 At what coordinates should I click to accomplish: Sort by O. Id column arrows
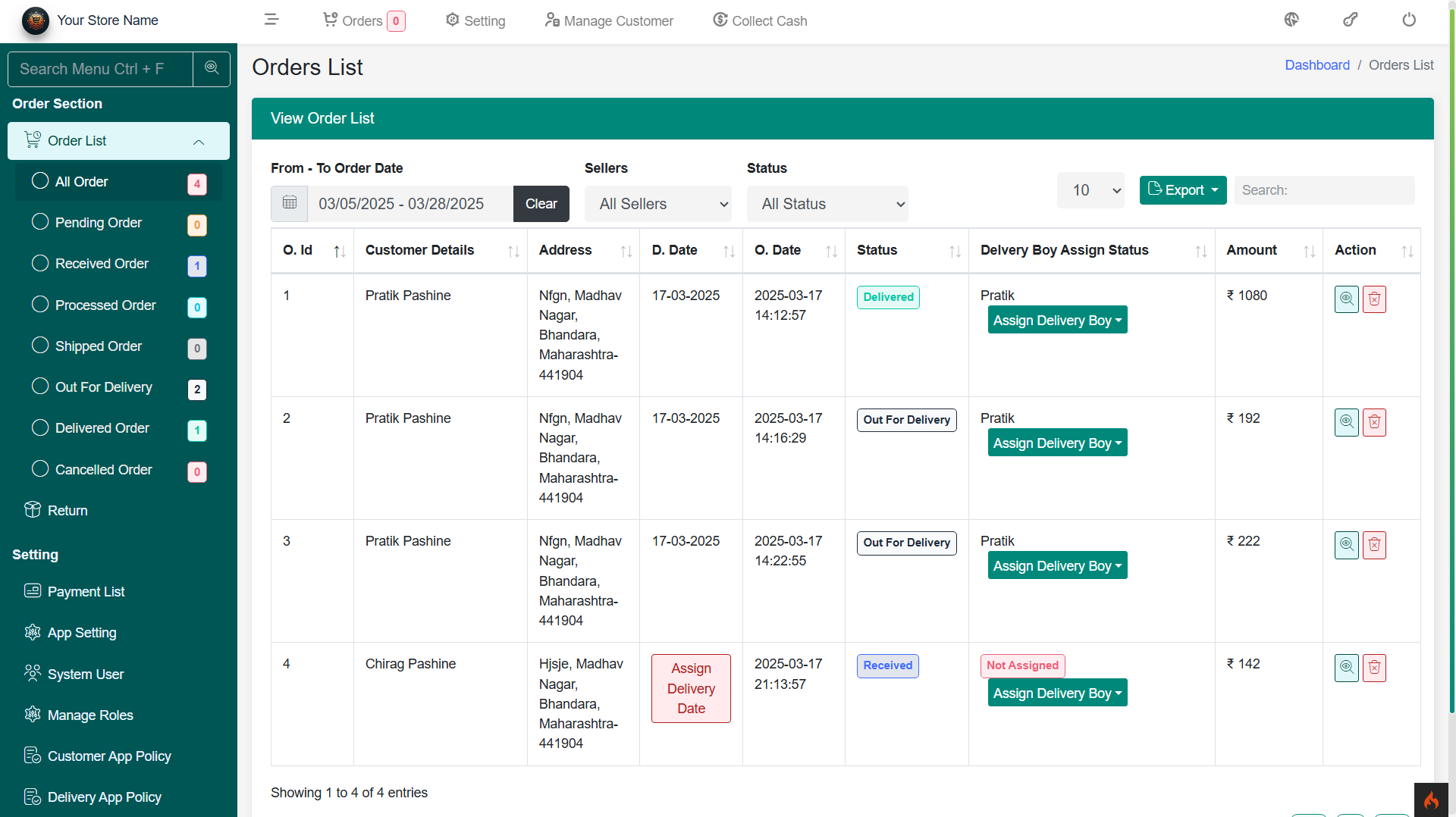tap(340, 251)
